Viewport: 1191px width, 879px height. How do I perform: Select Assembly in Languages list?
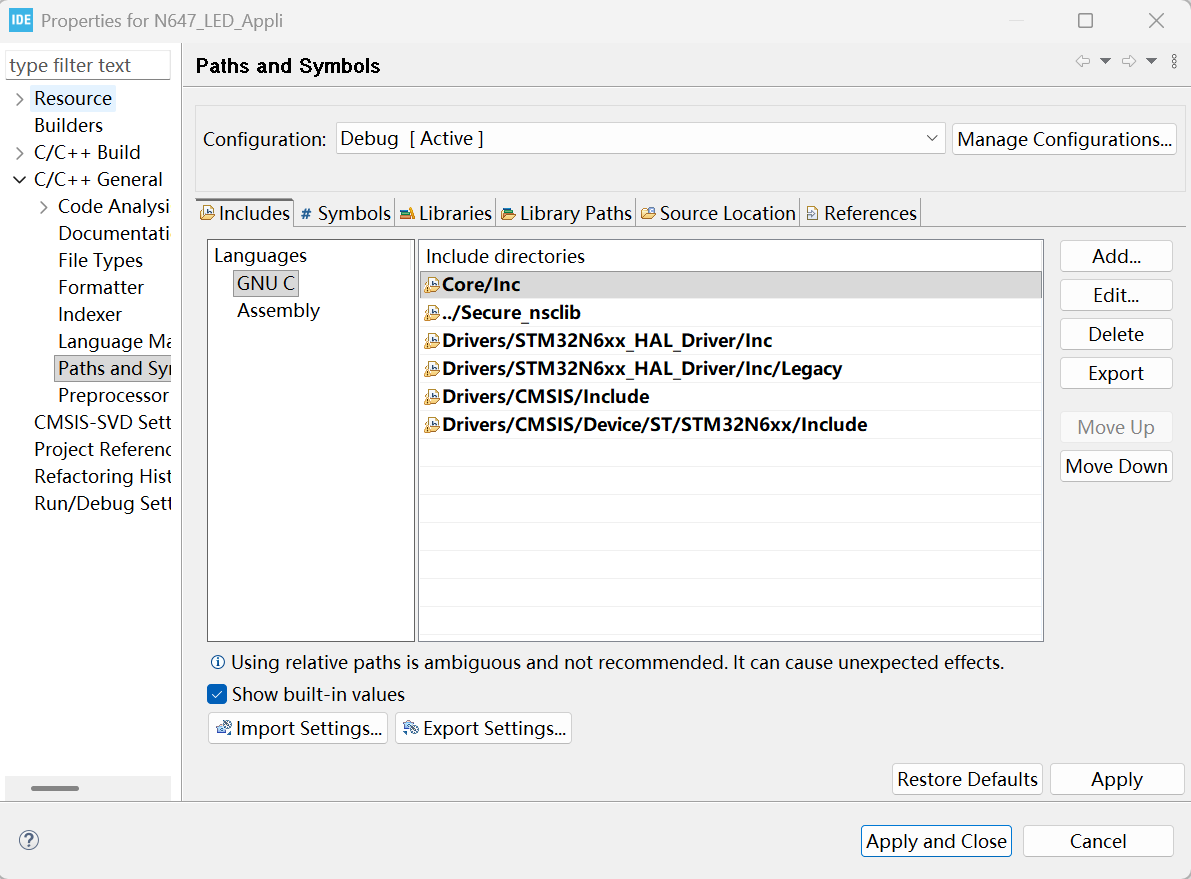point(278,311)
